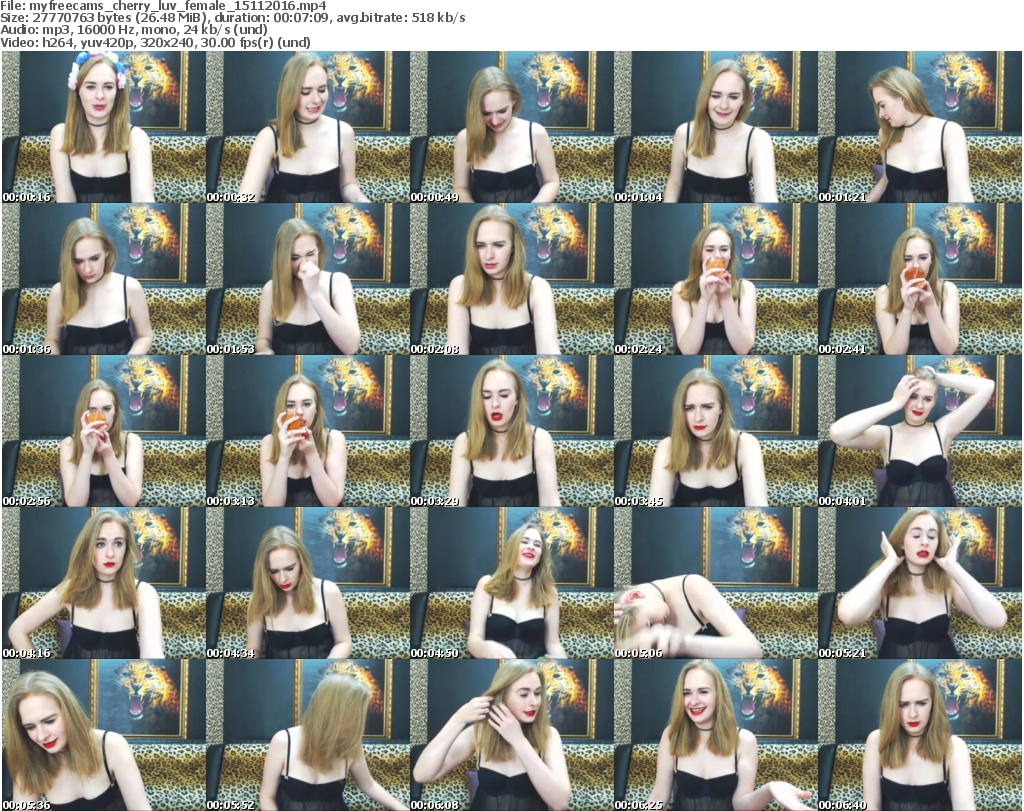1024x811 pixels.
Task: View the frame stamped 00:05:52
Action: coord(308,735)
